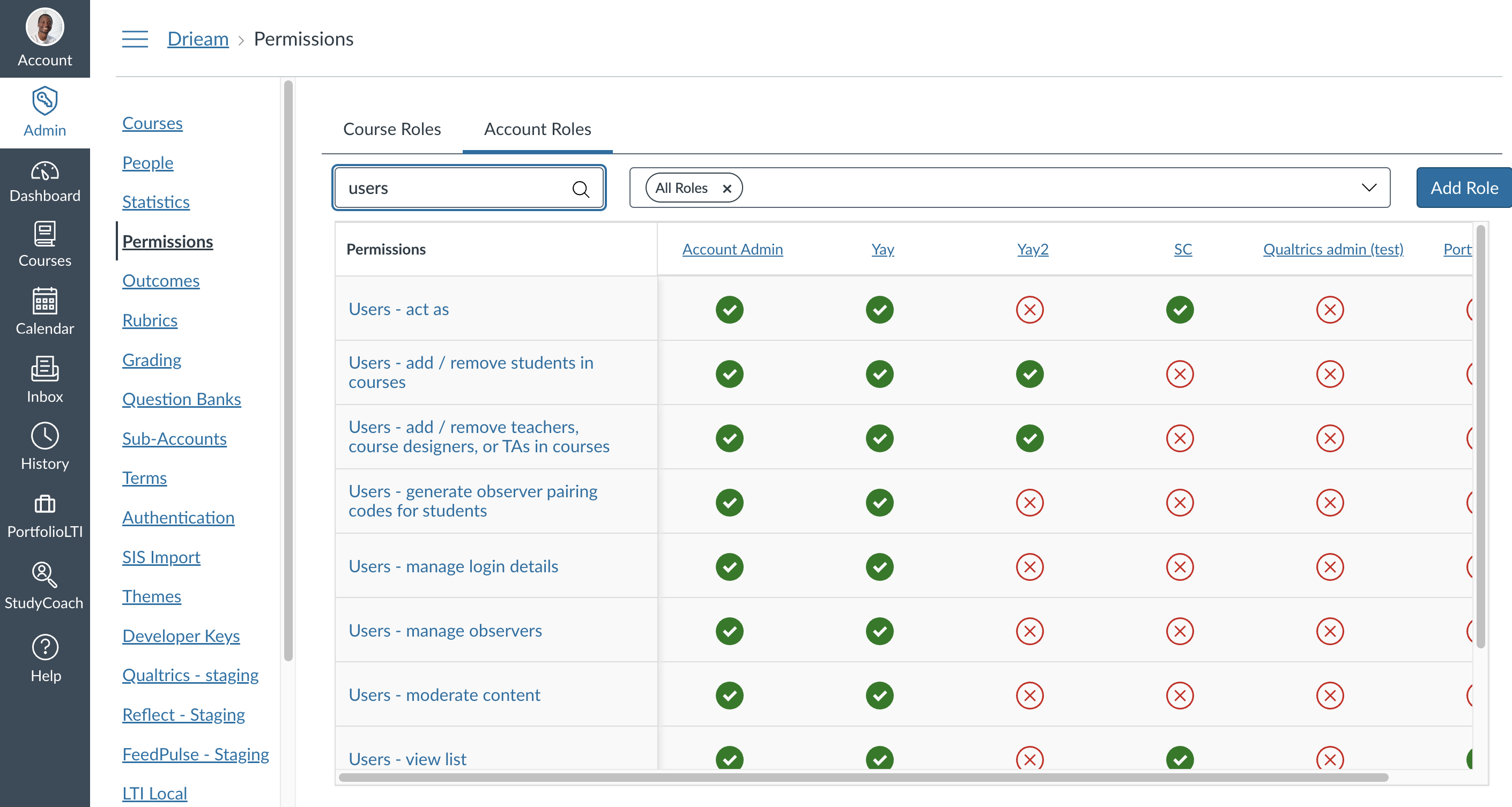Expand Users - moderate content permission

pos(444,695)
